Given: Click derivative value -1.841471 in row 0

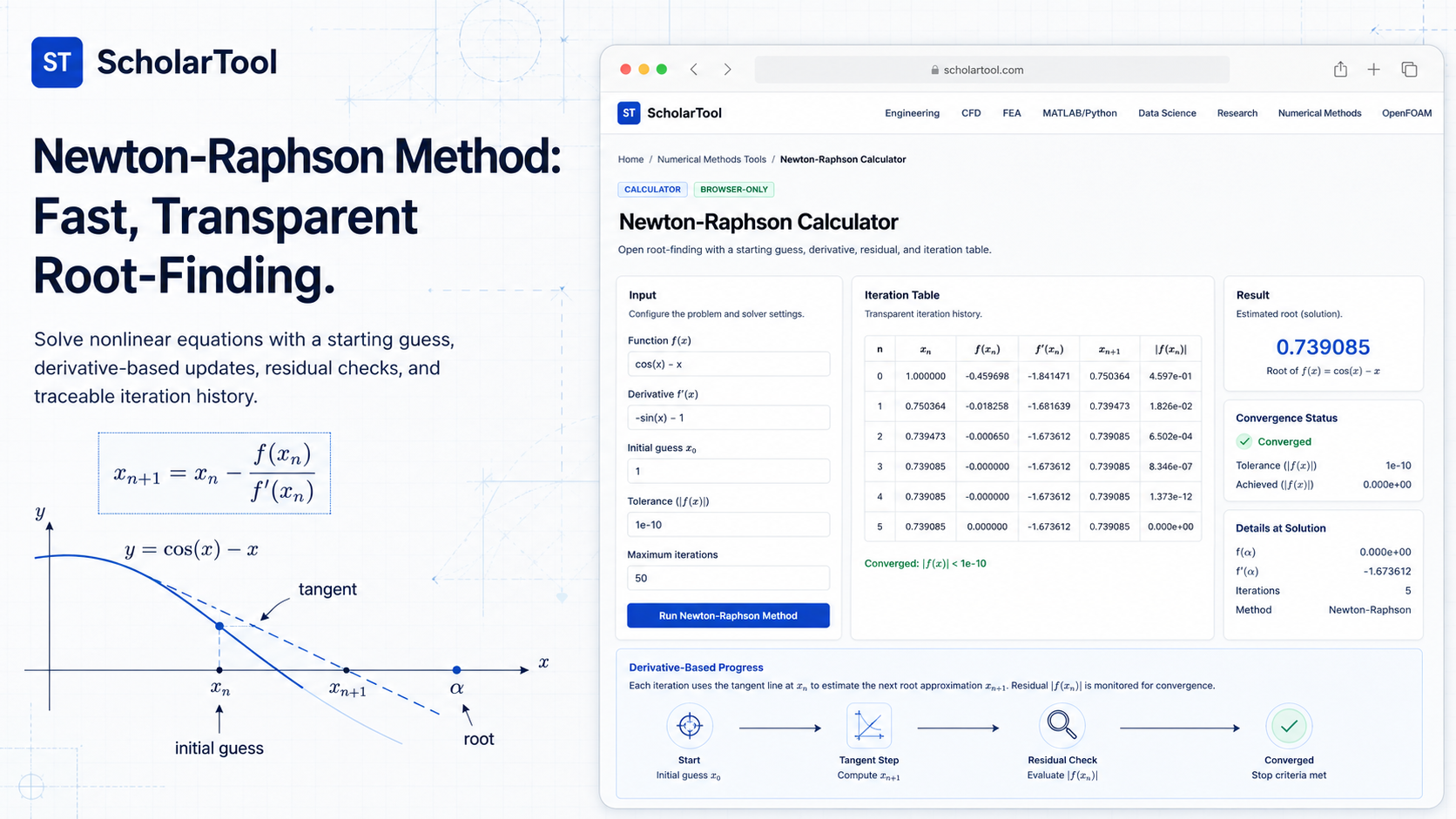Looking at the screenshot, I should [x=1048, y=376].
